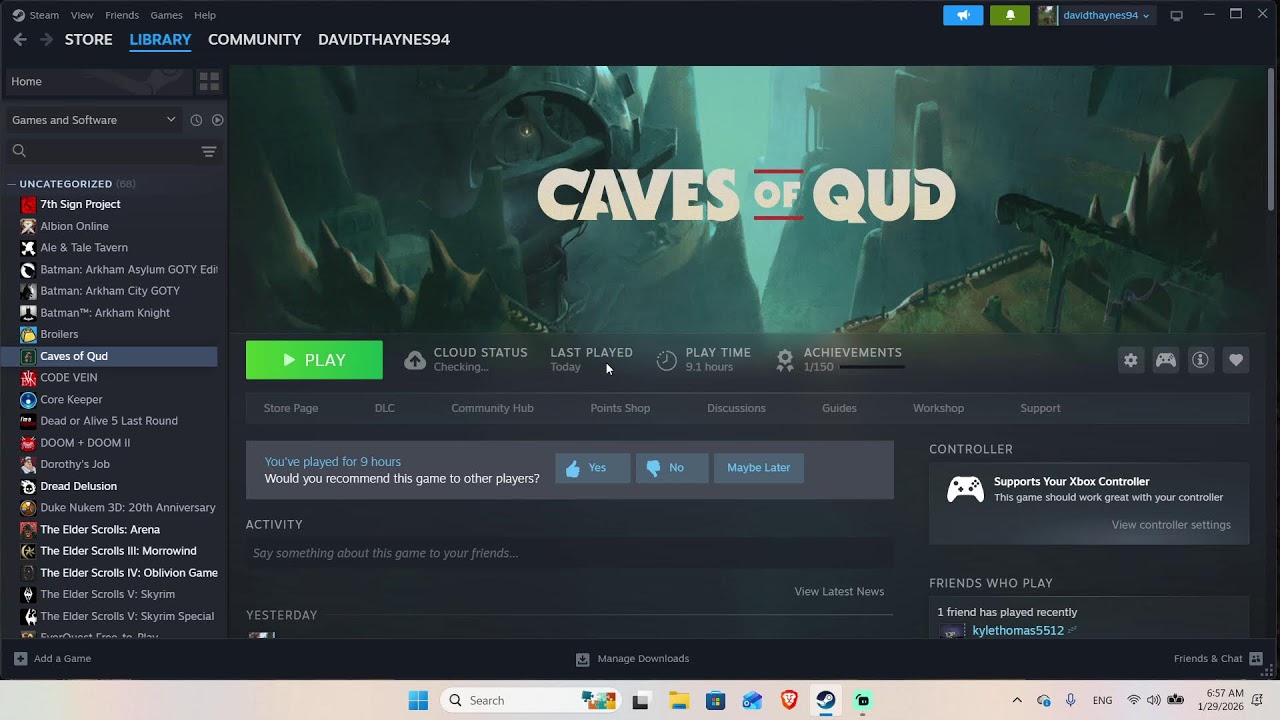
Task: Show game info icon
Action: click(1201, 360)
